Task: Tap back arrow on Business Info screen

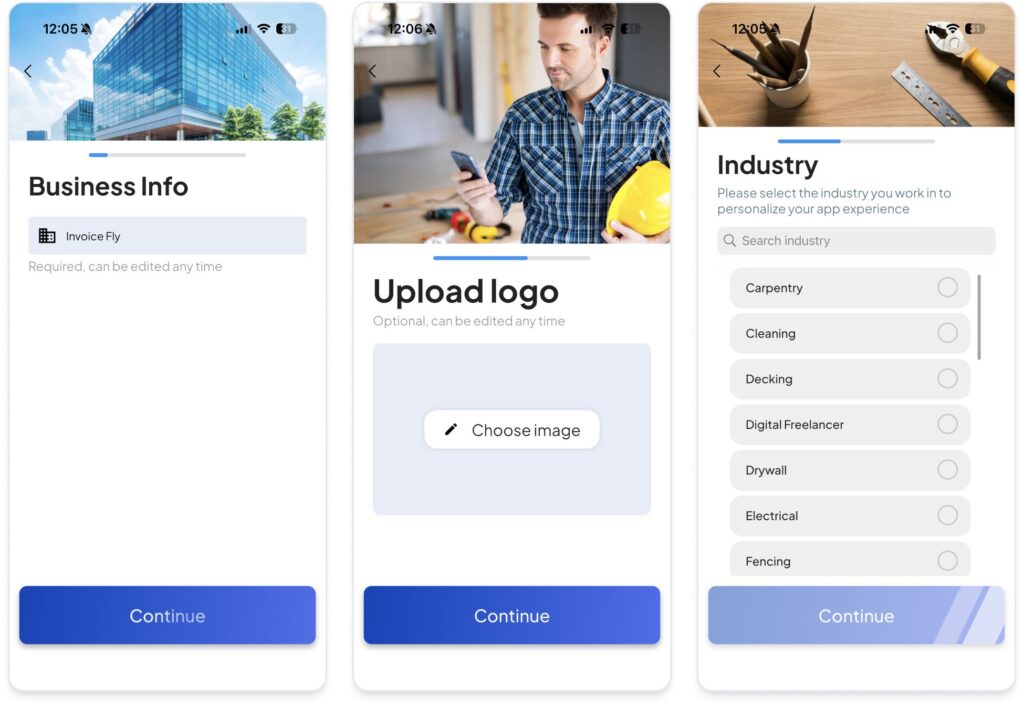Action: pyautogui.click(x=28, y=71)
